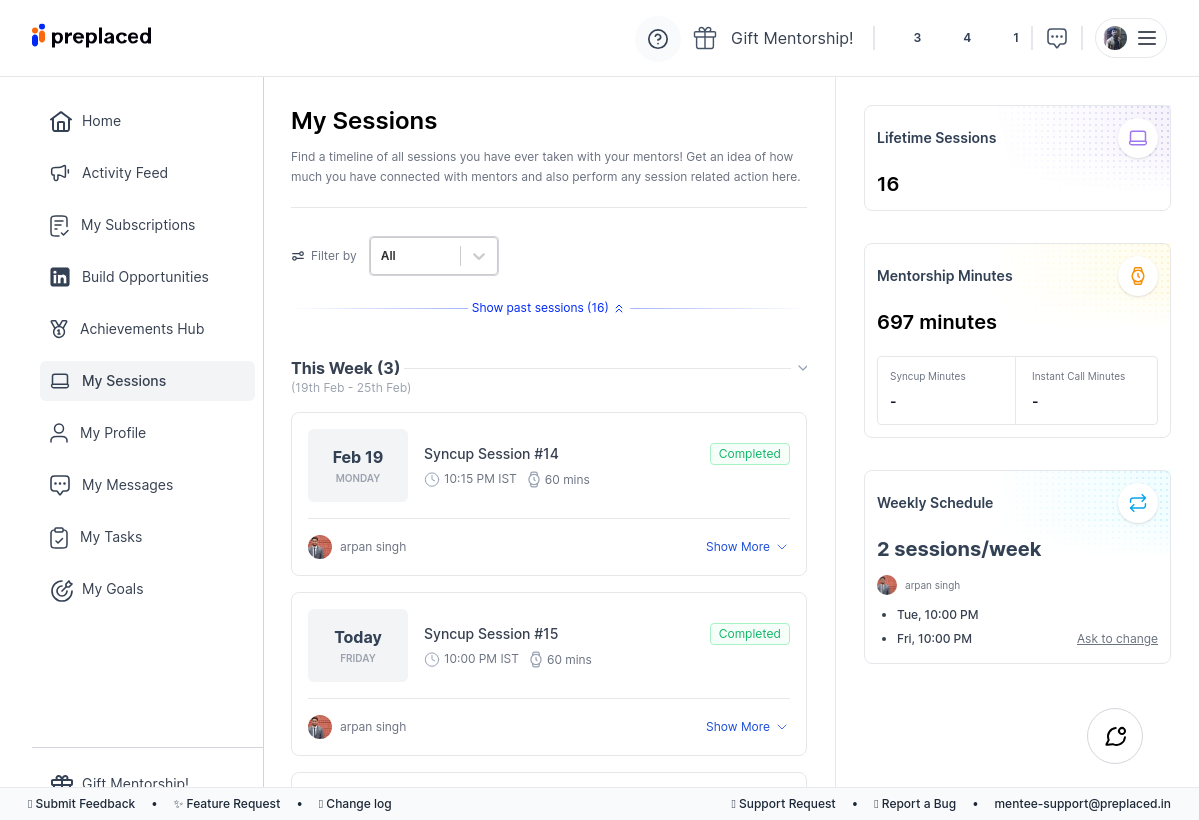
Task: Expand Show More on Syncup Session #15
Action: click(x=746, y=727)
